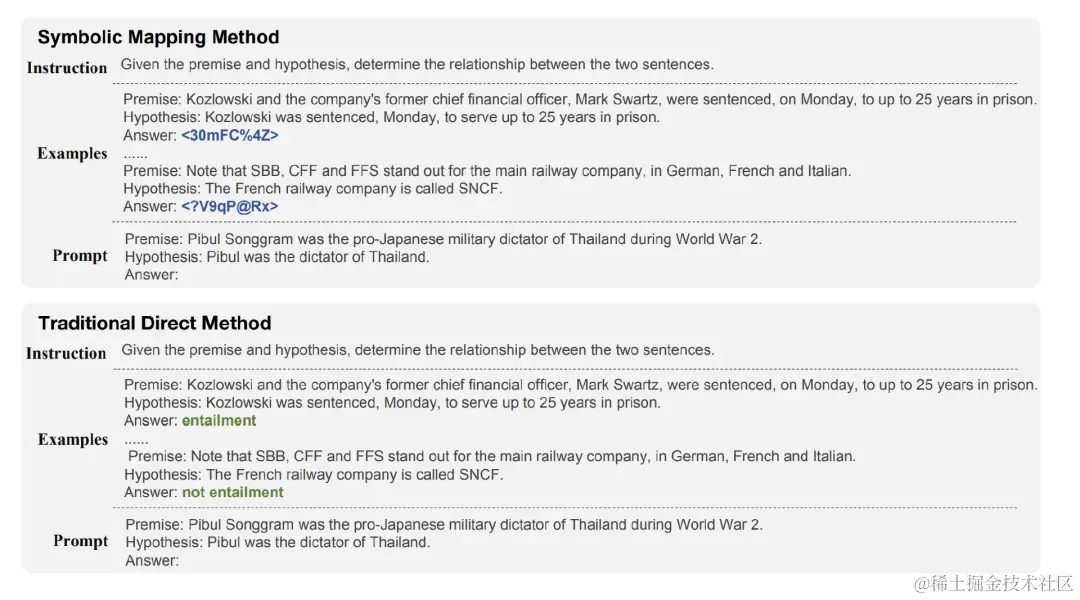Click the Instruction label in the bottom panel
1080x600 pixels.
(66, 353)
